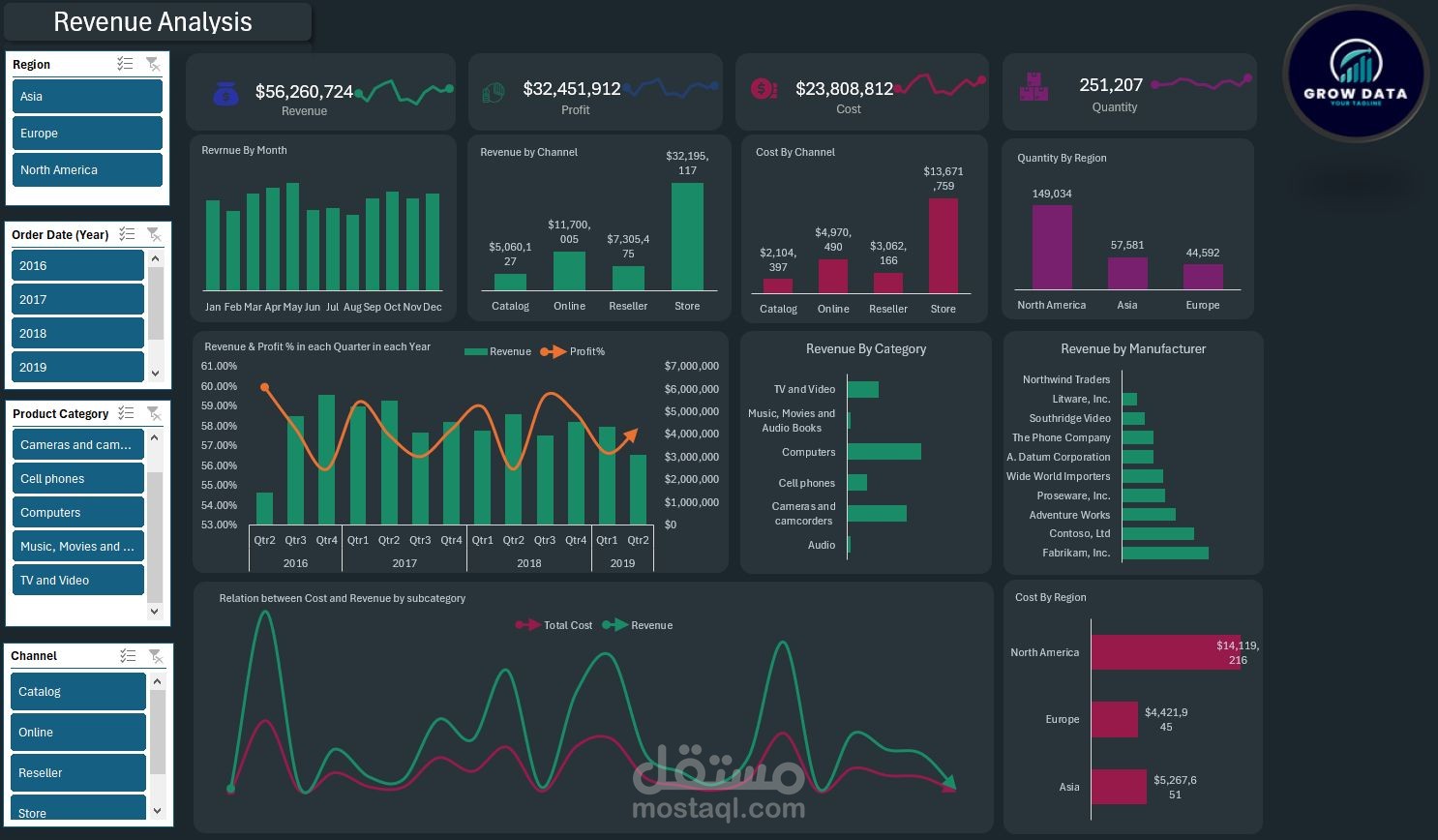
Task: Toggle multi-select in Channel slicer
Action: point(128,655)
